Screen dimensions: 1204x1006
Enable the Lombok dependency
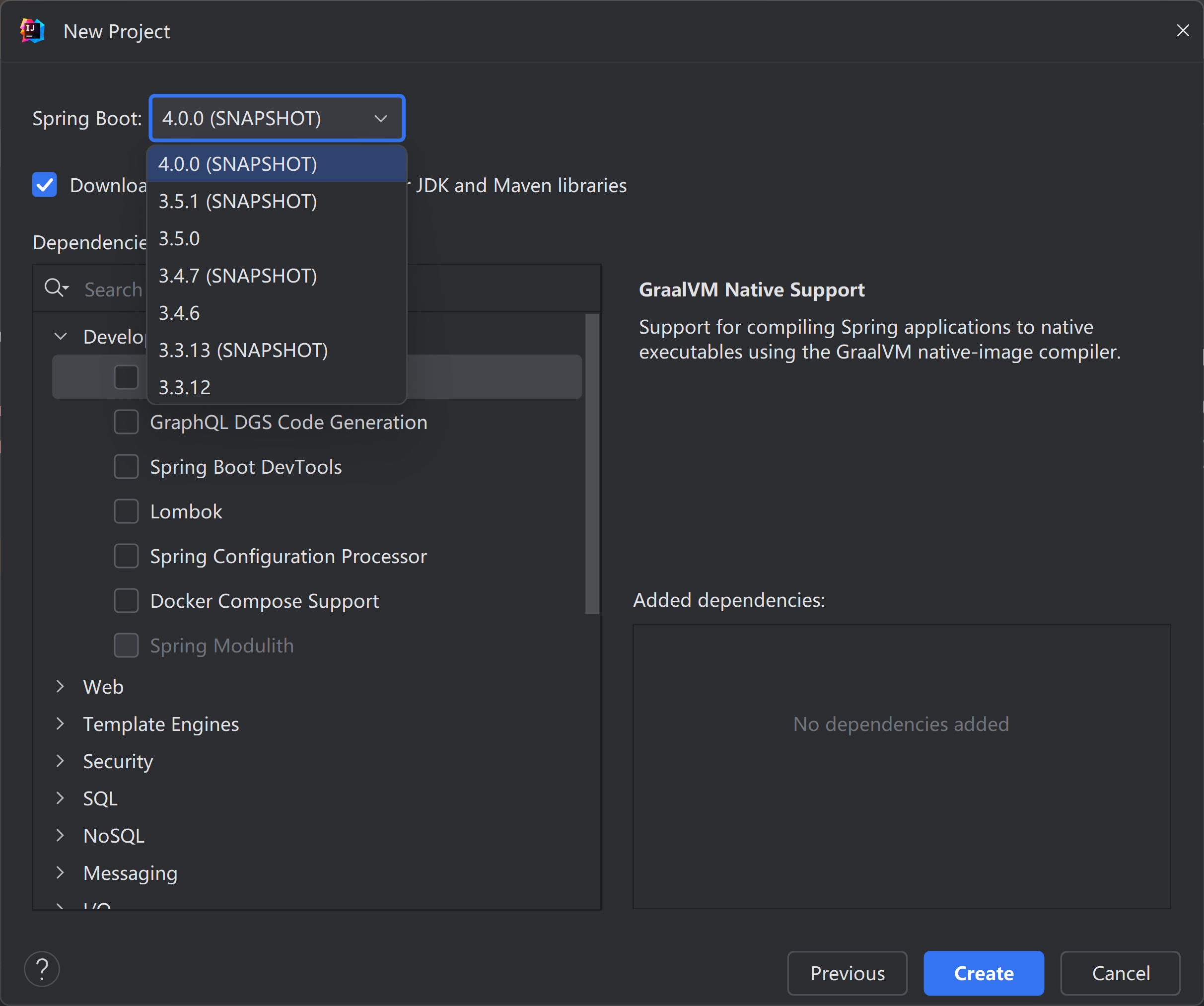126,511
